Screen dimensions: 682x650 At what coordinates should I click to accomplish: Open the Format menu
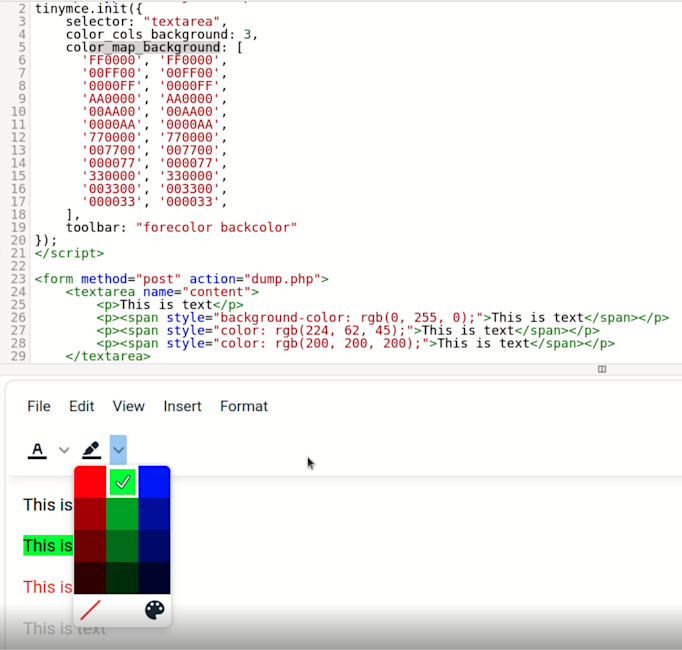tap(244, 406)
